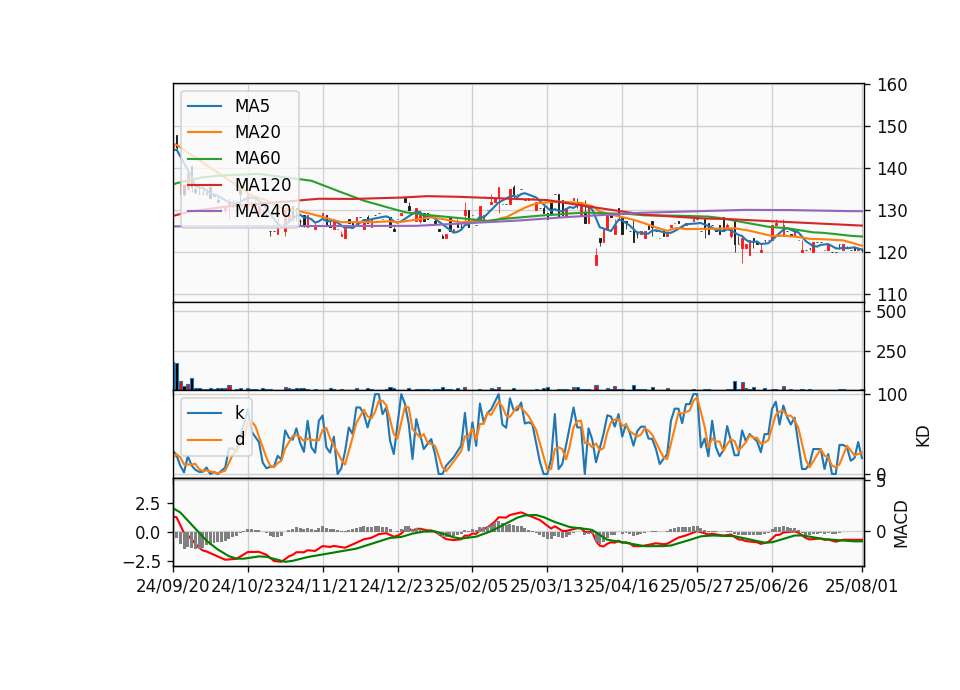Click the purple MA240 legend line sample
Screen dimensions: 960x690
pyautogui.click(x=204, y=211)
